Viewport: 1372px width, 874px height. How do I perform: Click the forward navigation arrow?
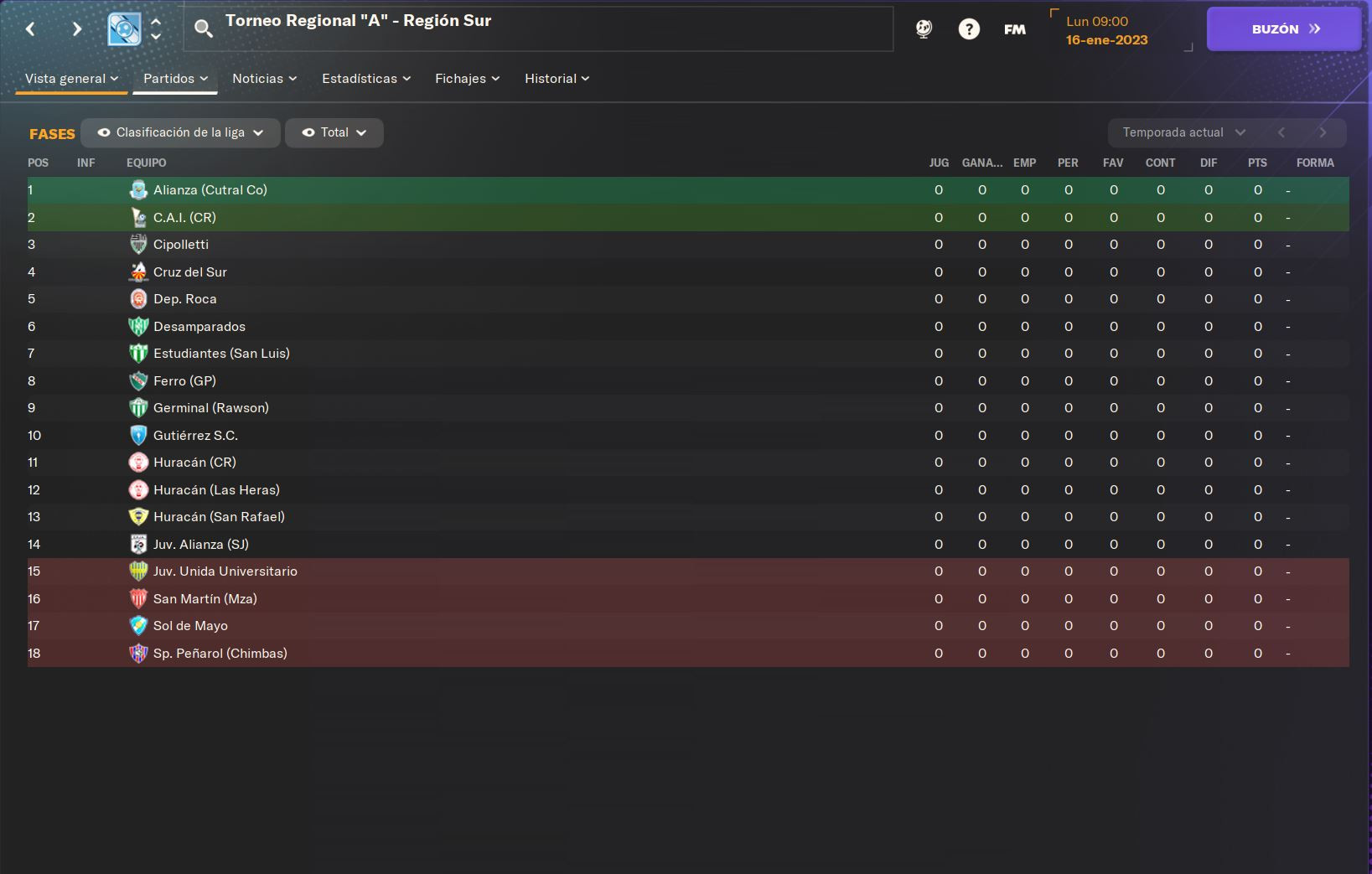(x=76, y=29)
